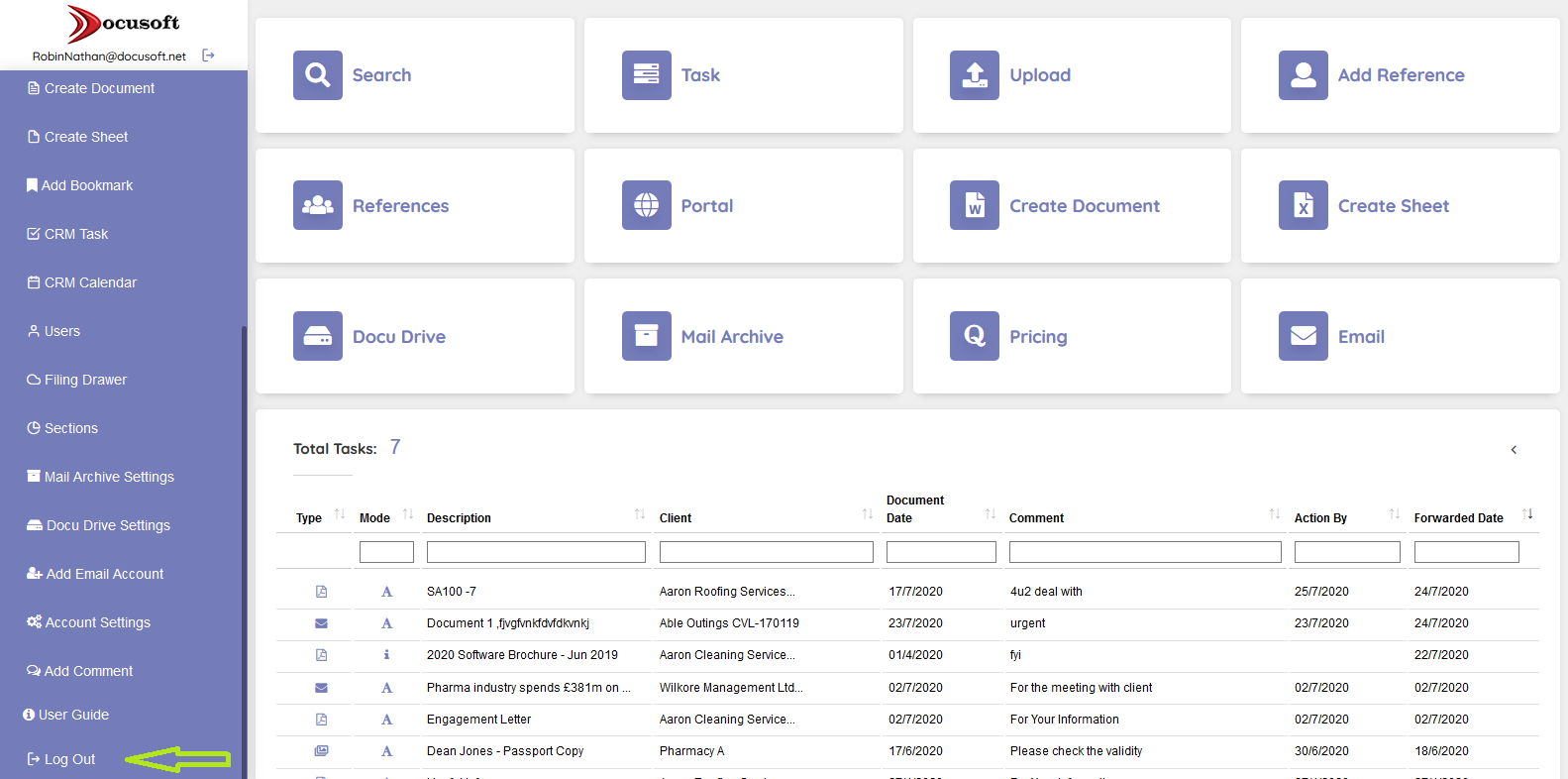Click Create Sheet tile Excel icon
This screenshot has height=779, width=1568.
click(x=1304, y=205)
